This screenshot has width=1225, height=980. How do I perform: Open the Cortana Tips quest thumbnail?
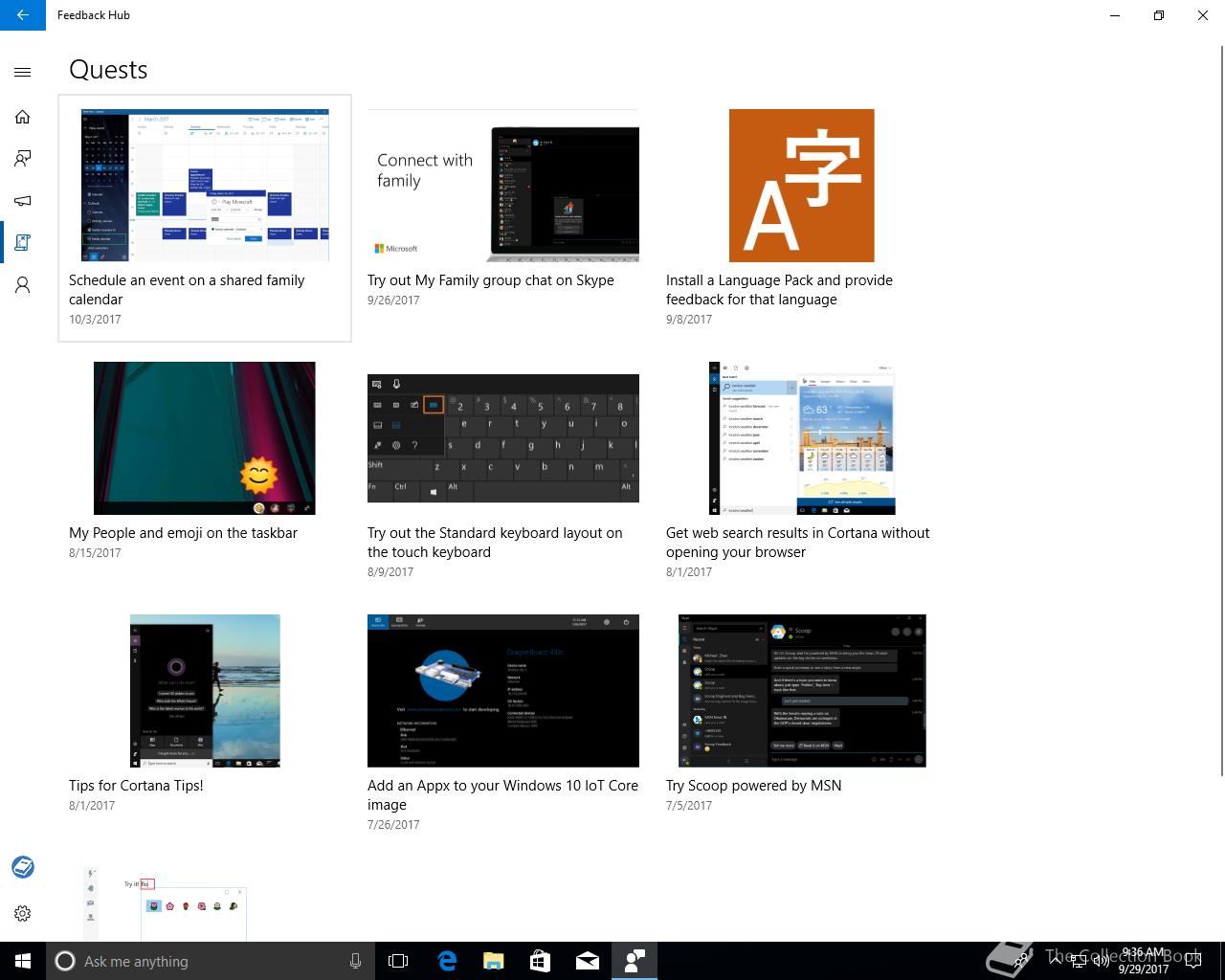[205, 691]
